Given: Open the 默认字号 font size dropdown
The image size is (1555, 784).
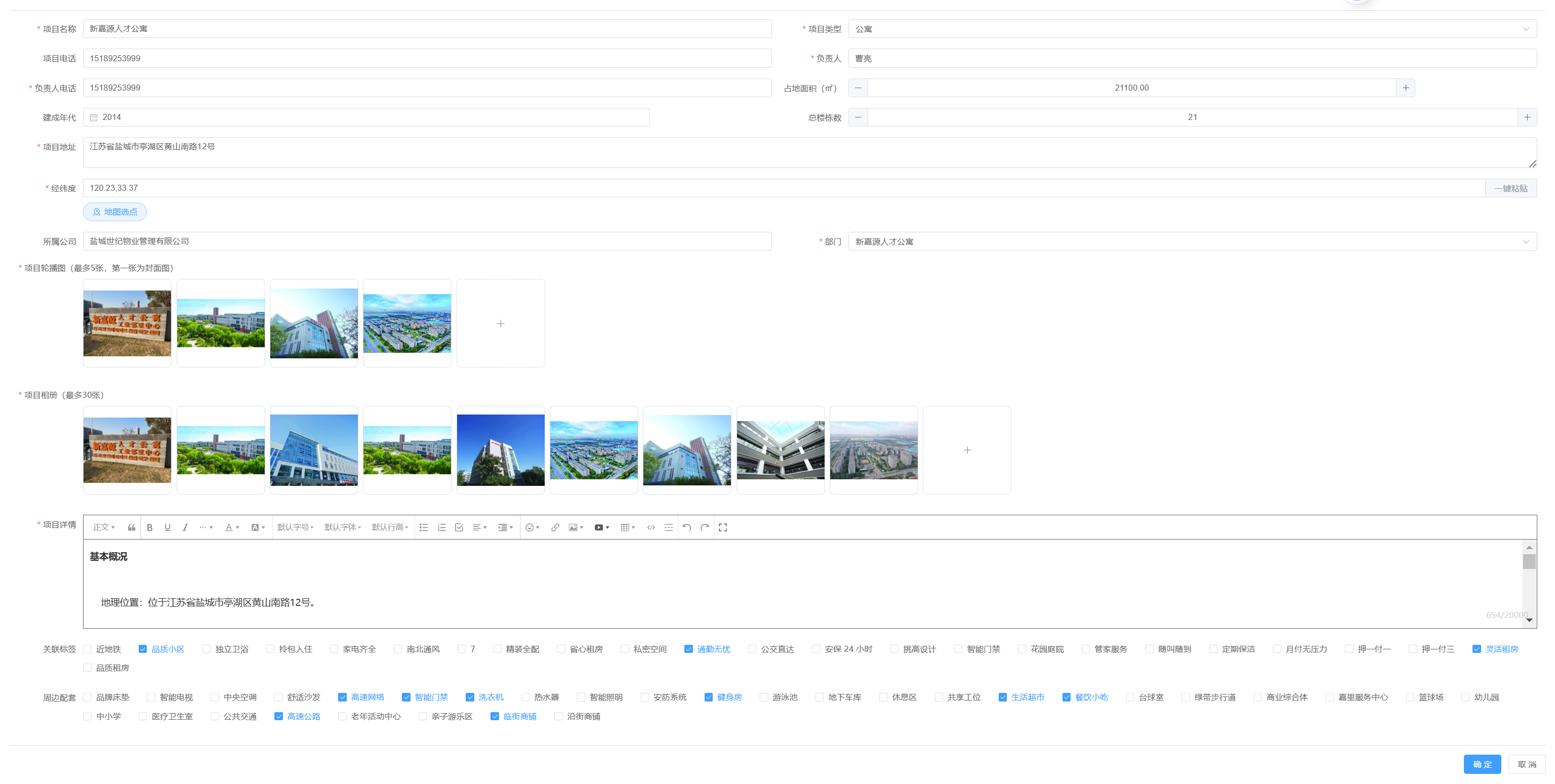Looking at the screenshot, I should [x=295, y=527].
